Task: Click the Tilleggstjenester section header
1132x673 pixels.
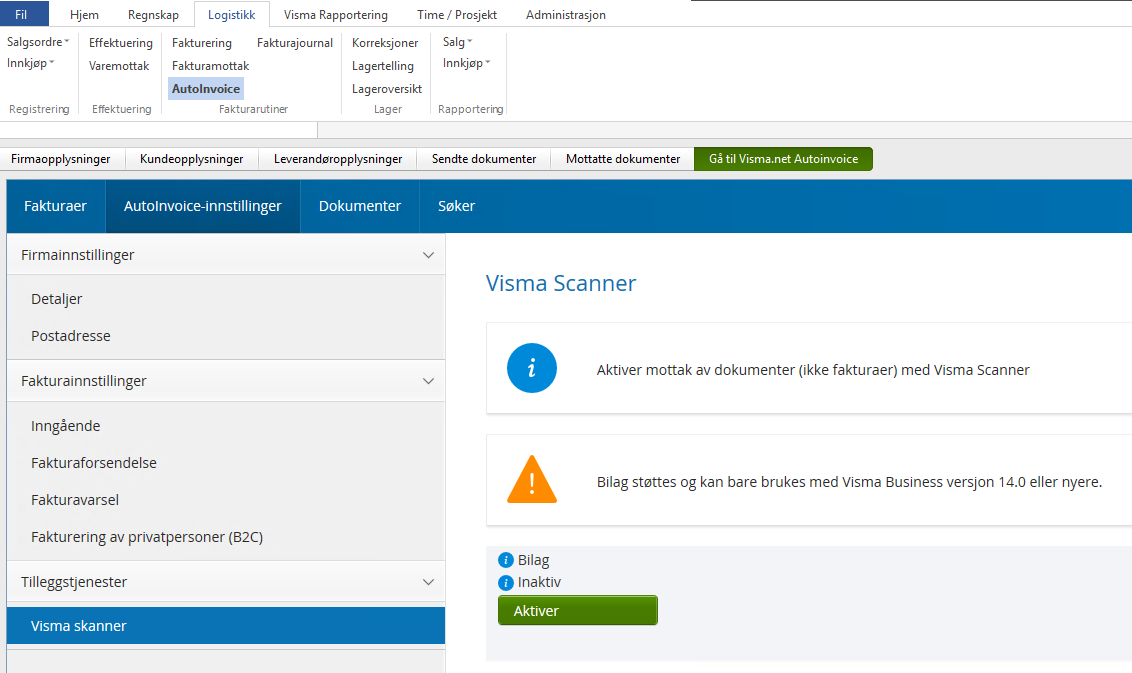Action: pyautogui.click(x=226, y=582)
